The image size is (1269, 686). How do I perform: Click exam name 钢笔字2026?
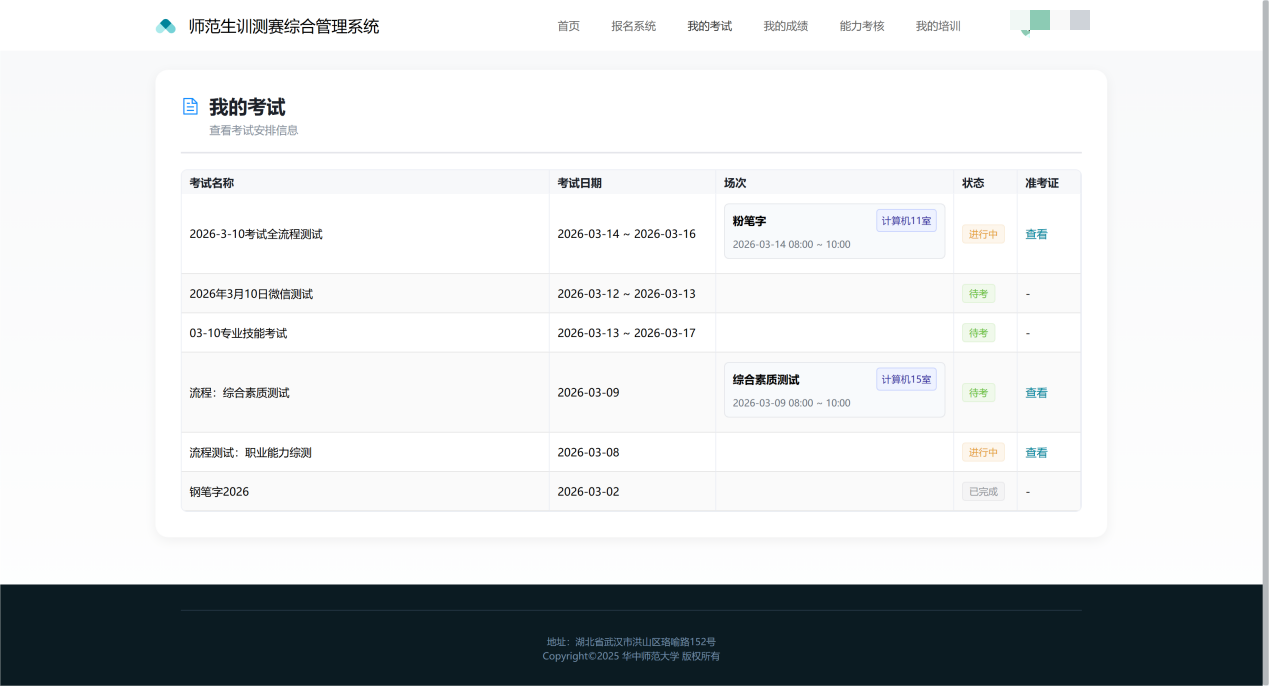(219, 491)
